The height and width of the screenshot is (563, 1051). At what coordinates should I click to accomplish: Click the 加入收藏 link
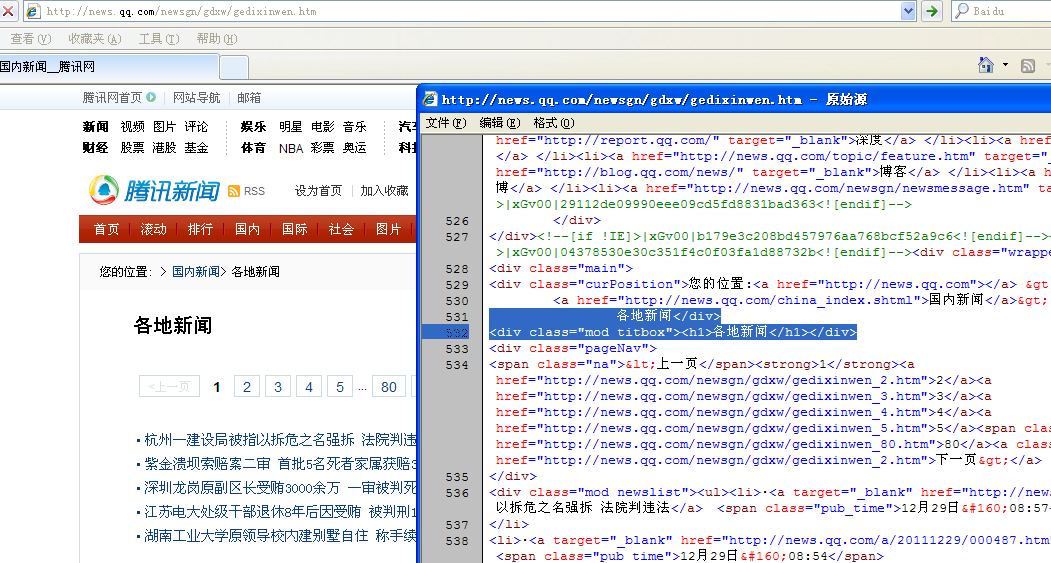tap(384, 191)
